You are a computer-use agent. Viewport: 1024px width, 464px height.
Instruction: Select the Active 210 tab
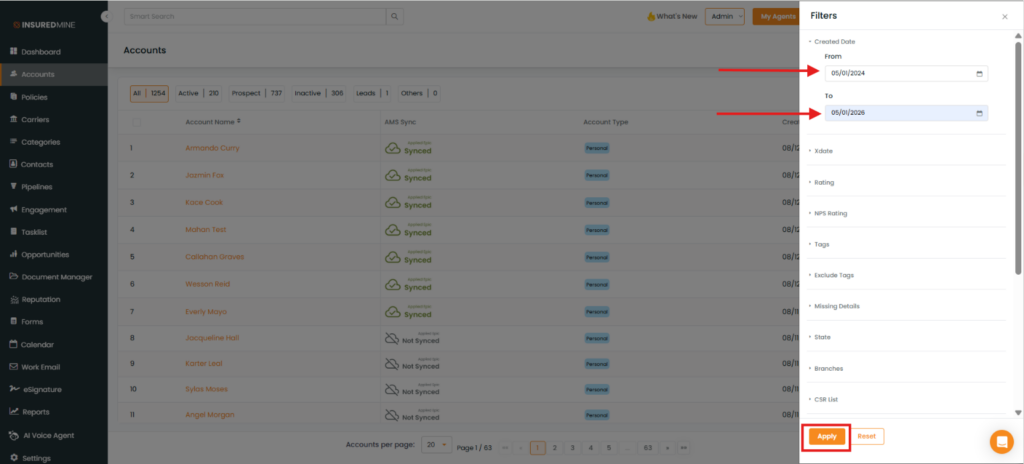(x=199, y=93)
